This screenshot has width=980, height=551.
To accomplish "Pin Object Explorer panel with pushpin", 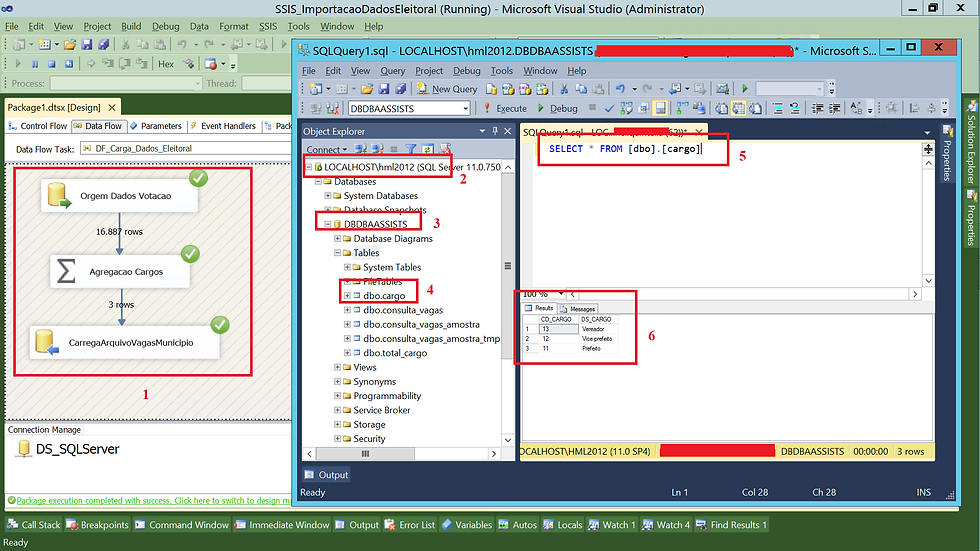I will tap(495, 131).
